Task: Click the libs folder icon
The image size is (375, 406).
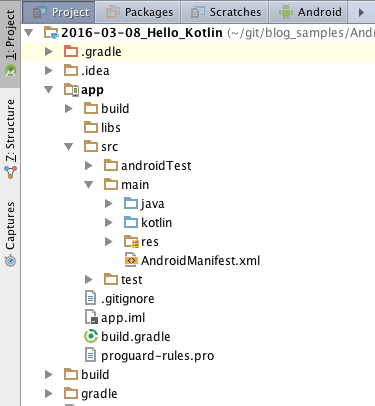Action: pyautogui.click(x=91, y=128)
